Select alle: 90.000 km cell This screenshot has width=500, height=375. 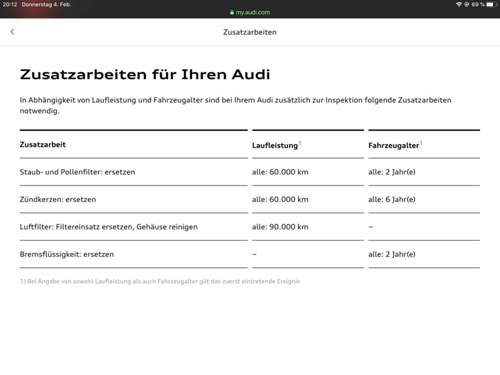[x=280, y=227]
